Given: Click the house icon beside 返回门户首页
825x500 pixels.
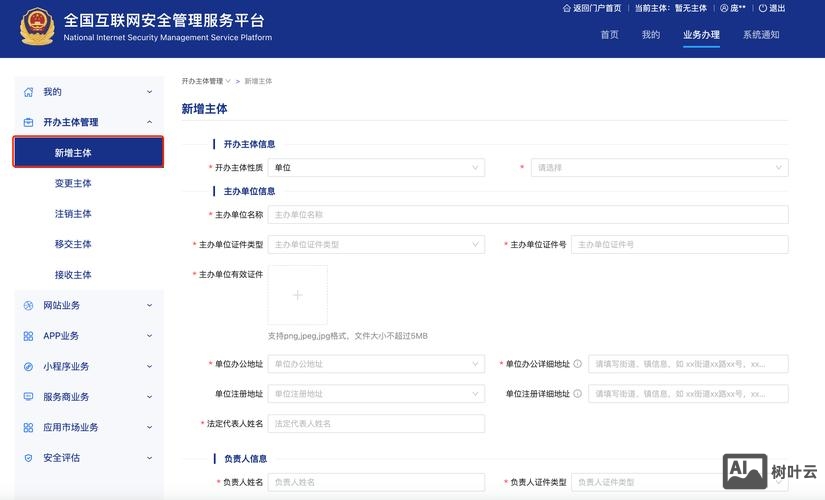Looking at the screenshot, I should coord(567,8).
